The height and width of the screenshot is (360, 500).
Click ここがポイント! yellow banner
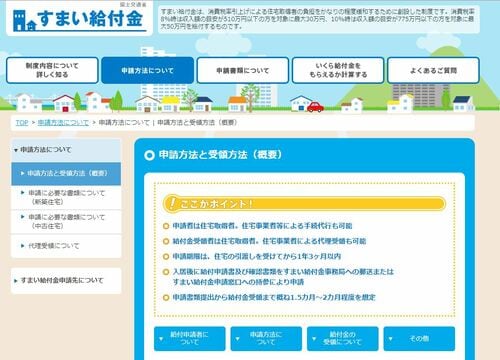304,204
